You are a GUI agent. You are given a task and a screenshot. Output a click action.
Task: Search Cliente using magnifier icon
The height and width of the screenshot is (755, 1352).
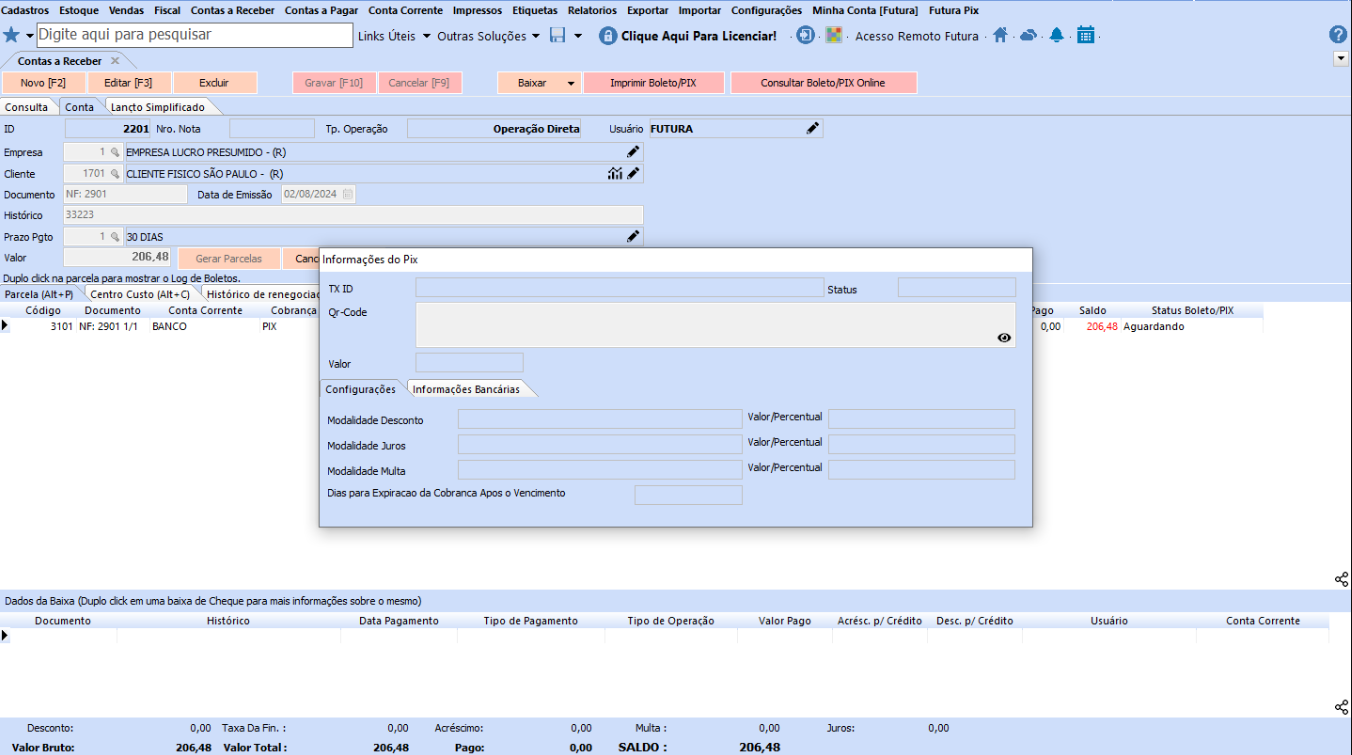coord(115,173)
